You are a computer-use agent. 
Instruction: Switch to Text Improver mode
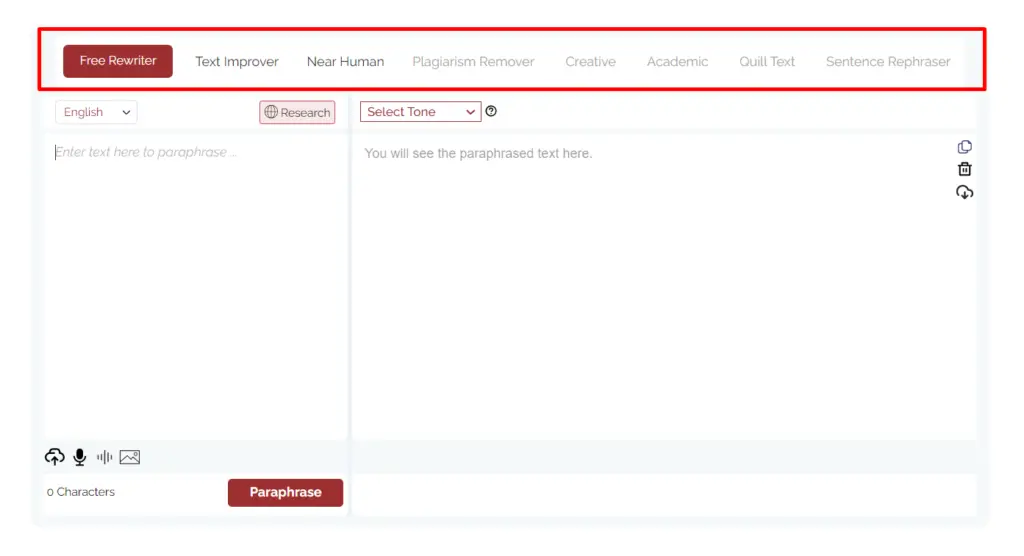236,61
